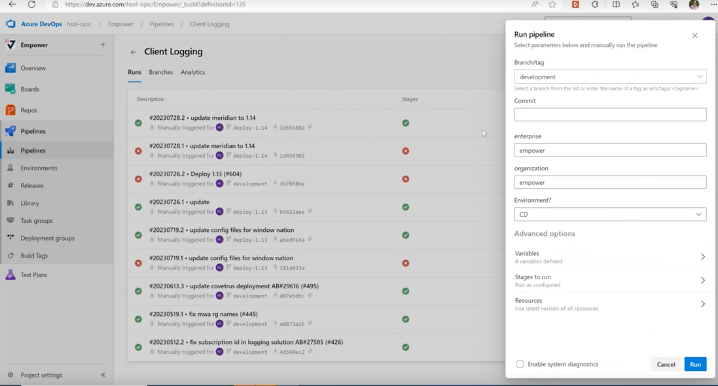This screenshot has height=386, width=718.
Task: Switch to the Analytics tab
Action: (193, 72)
